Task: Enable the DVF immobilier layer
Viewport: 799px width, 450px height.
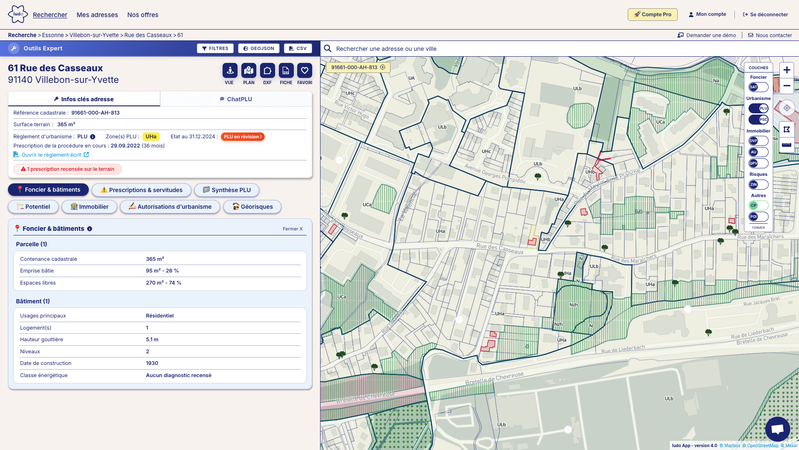Action: tap(759, 141)
